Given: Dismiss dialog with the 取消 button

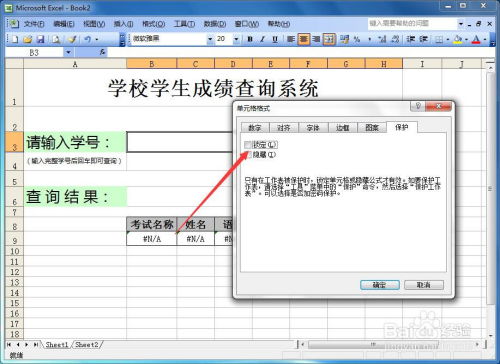Looking at the screenshot, I should (424, 285).
